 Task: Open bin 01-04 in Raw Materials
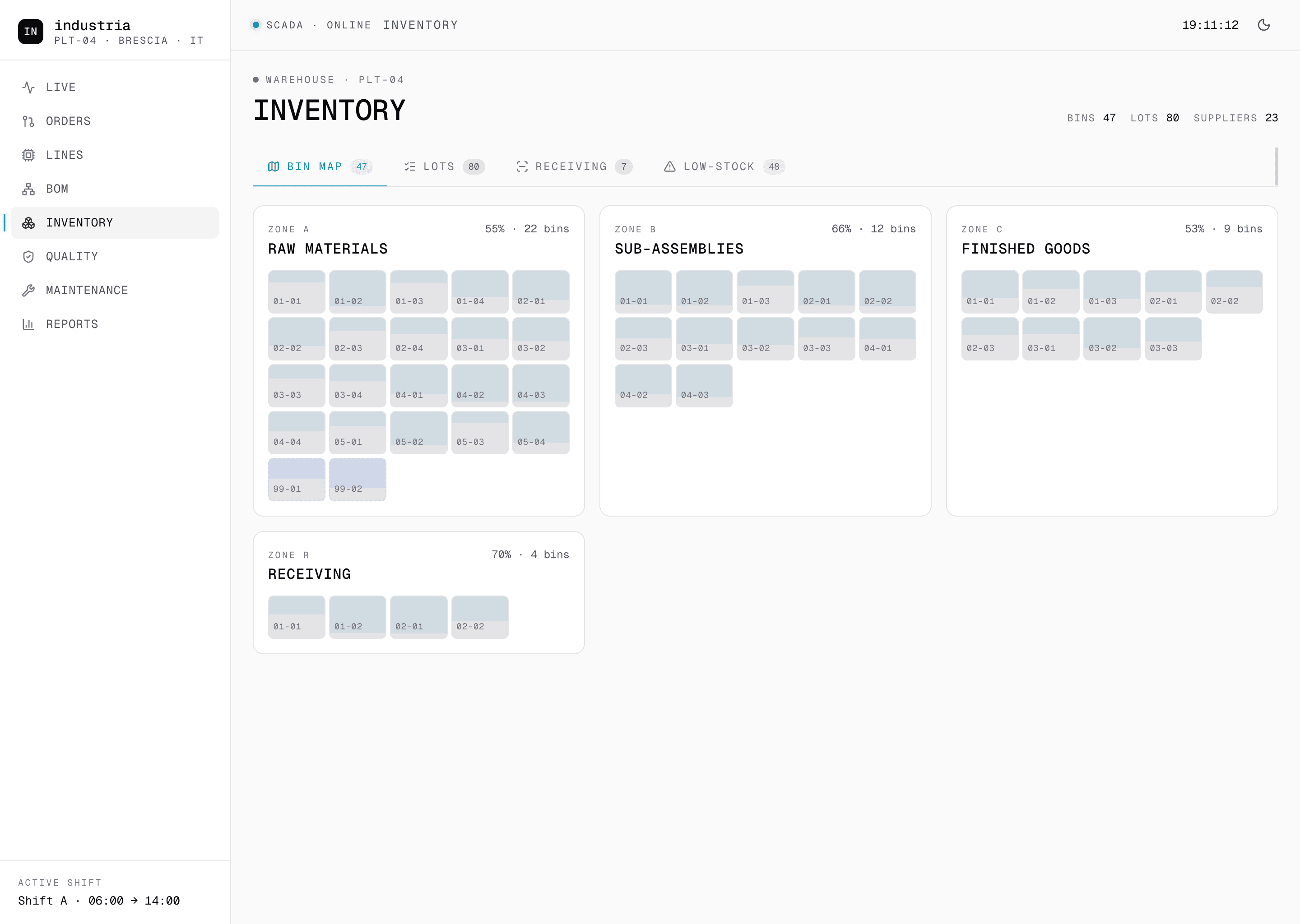point(480,292)
